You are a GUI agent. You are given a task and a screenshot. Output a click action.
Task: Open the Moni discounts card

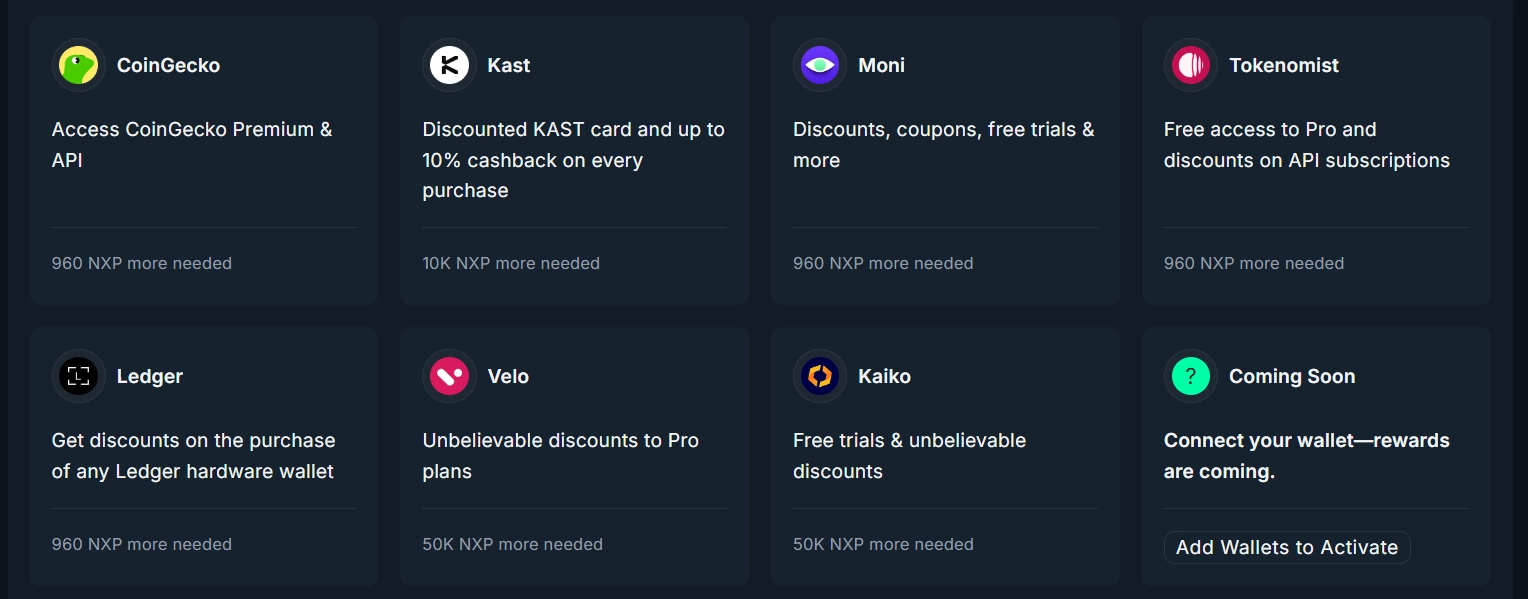tap(945, 160)
